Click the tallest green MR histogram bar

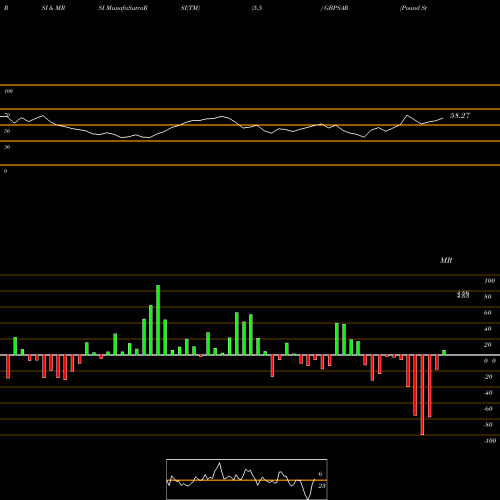(x=158, y=320)
